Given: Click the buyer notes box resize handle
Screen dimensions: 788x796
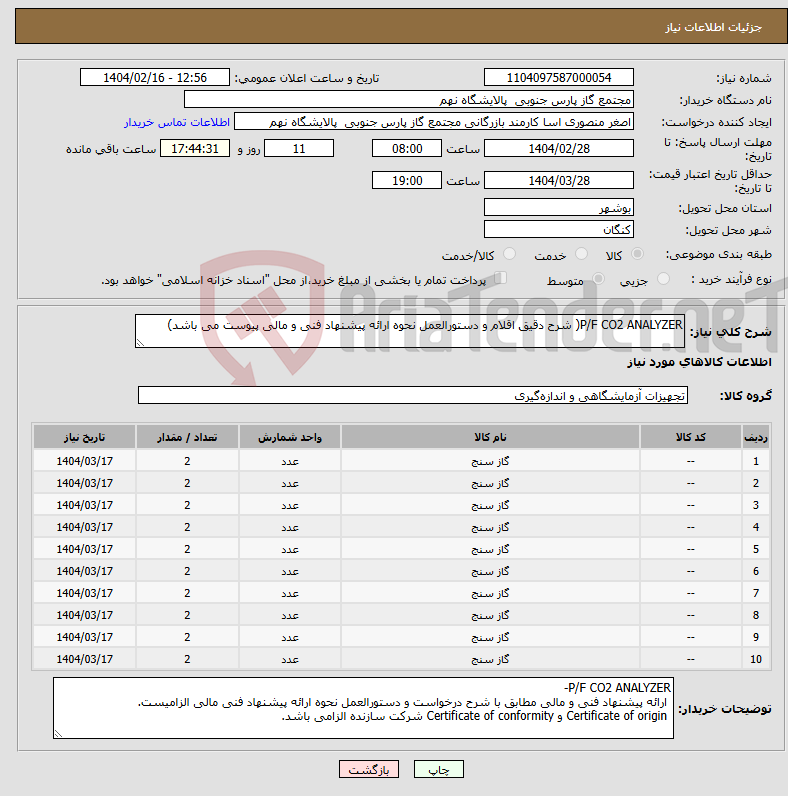Looking at the screenshot, I should (x=58, y=734).
